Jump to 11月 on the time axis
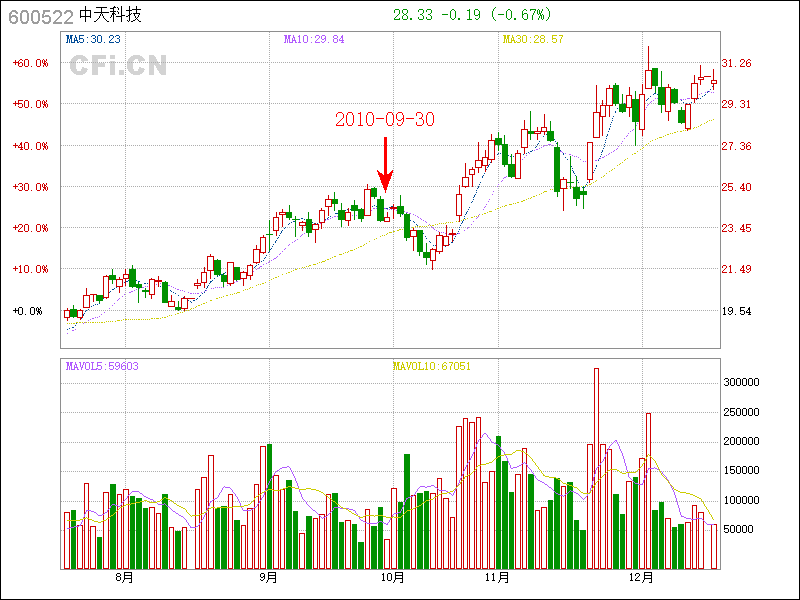800x600 pixels. [497, 577]
